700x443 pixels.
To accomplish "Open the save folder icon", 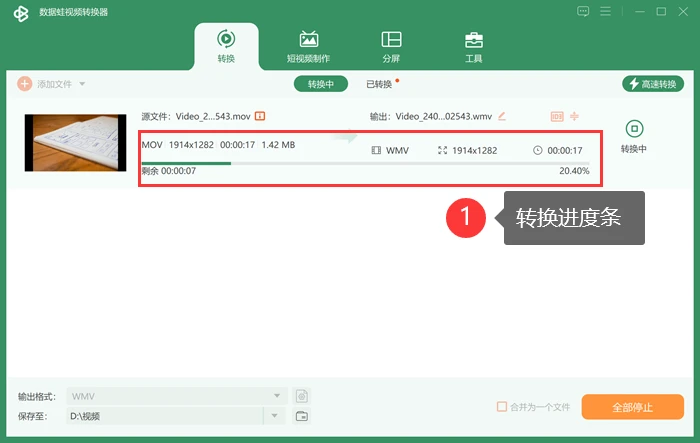I will pyautogui.click(x=302, y=416).
